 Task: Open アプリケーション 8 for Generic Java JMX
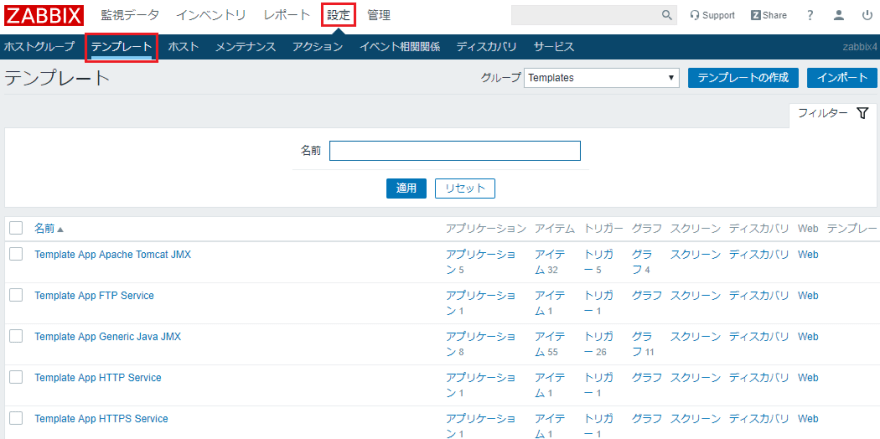click(x=481, y=344)
